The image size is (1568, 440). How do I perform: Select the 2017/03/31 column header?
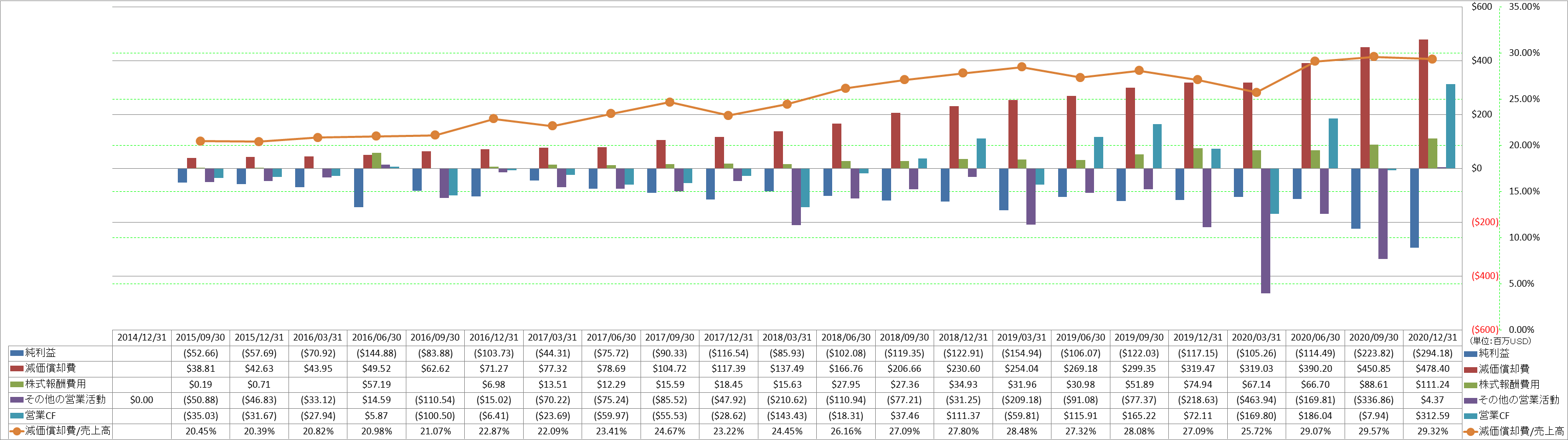[x=552, y=337]
